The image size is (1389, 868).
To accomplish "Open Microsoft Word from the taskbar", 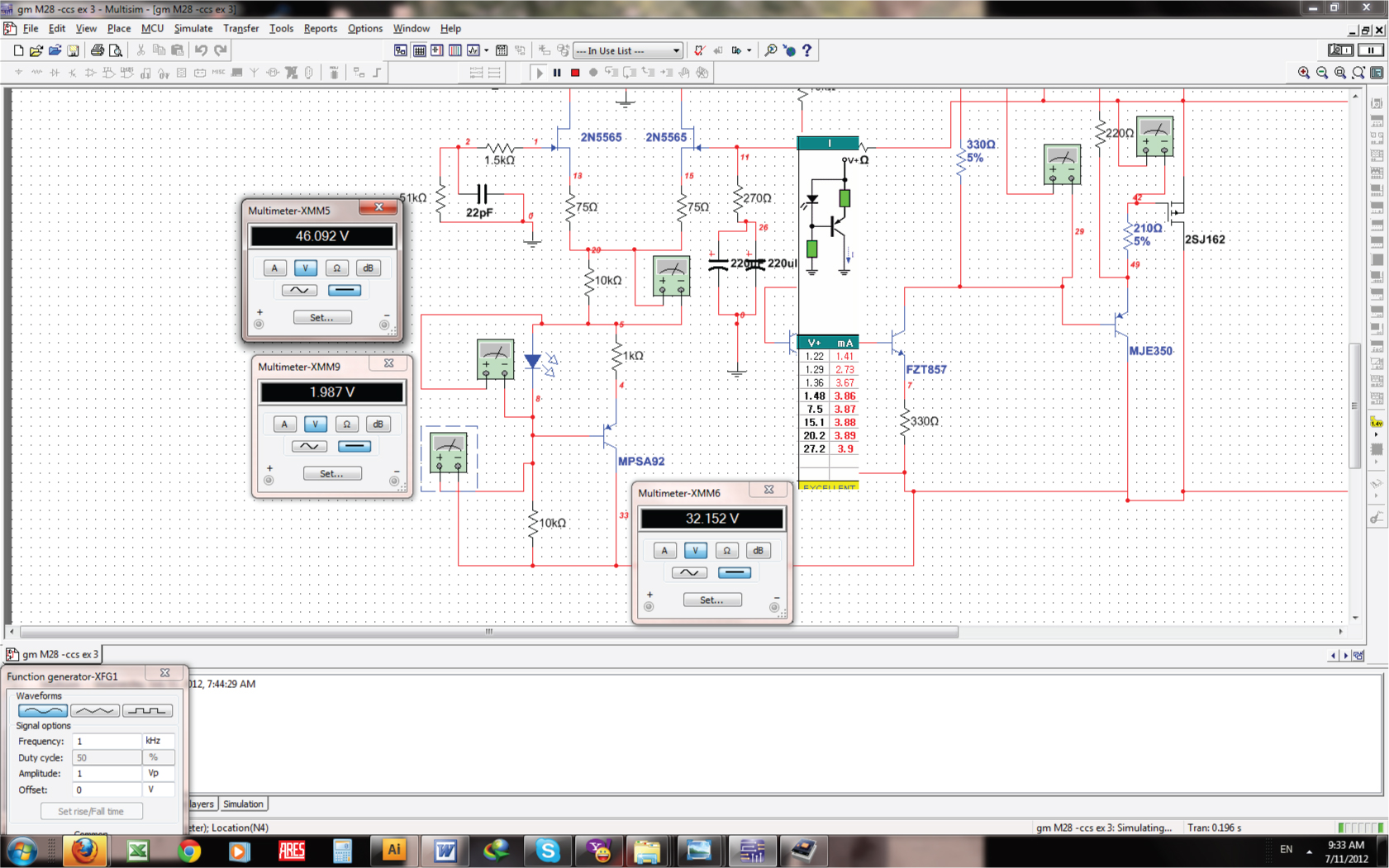I will [445, 851].
